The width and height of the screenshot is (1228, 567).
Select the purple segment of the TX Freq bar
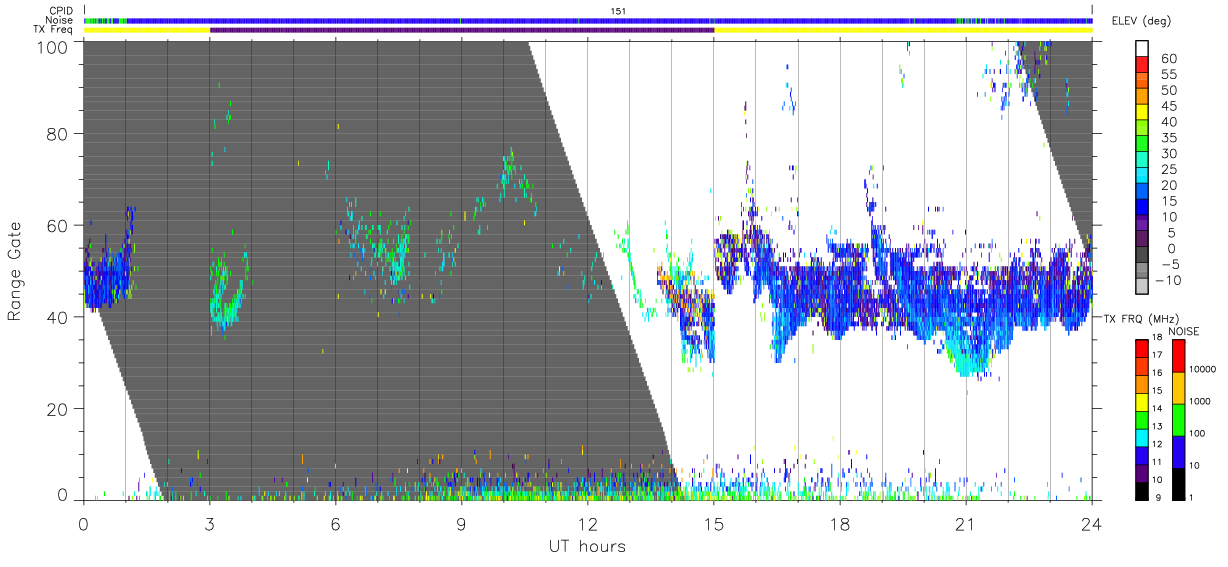pos(462,30)
